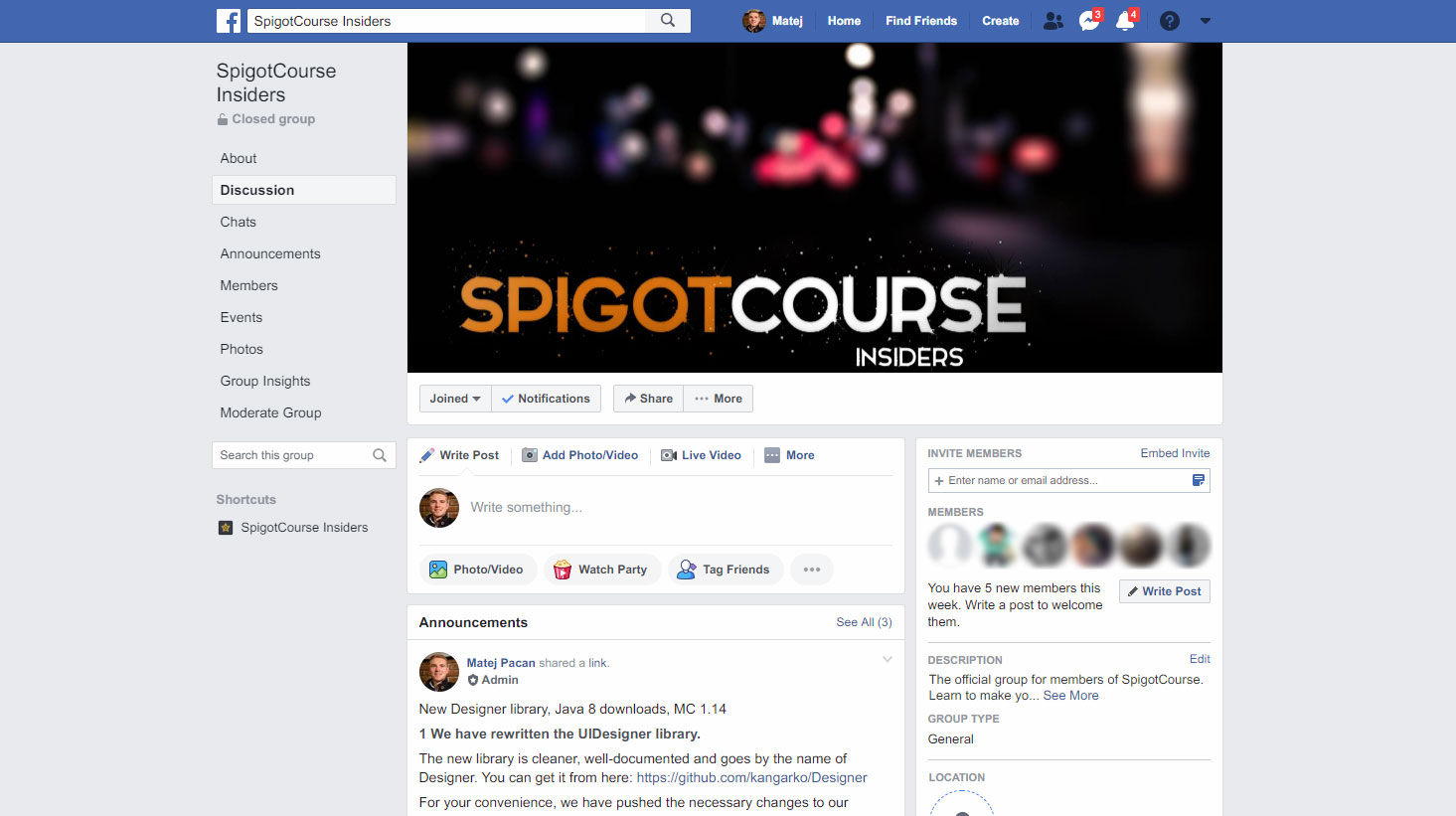Click the Live Video camera icon
The image size is (1456, 816).
669,455
